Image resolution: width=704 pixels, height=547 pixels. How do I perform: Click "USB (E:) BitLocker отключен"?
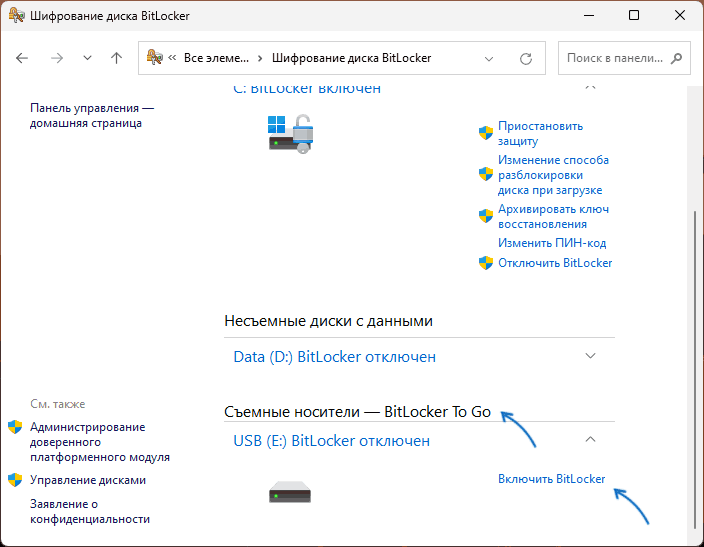coord(331,441)
